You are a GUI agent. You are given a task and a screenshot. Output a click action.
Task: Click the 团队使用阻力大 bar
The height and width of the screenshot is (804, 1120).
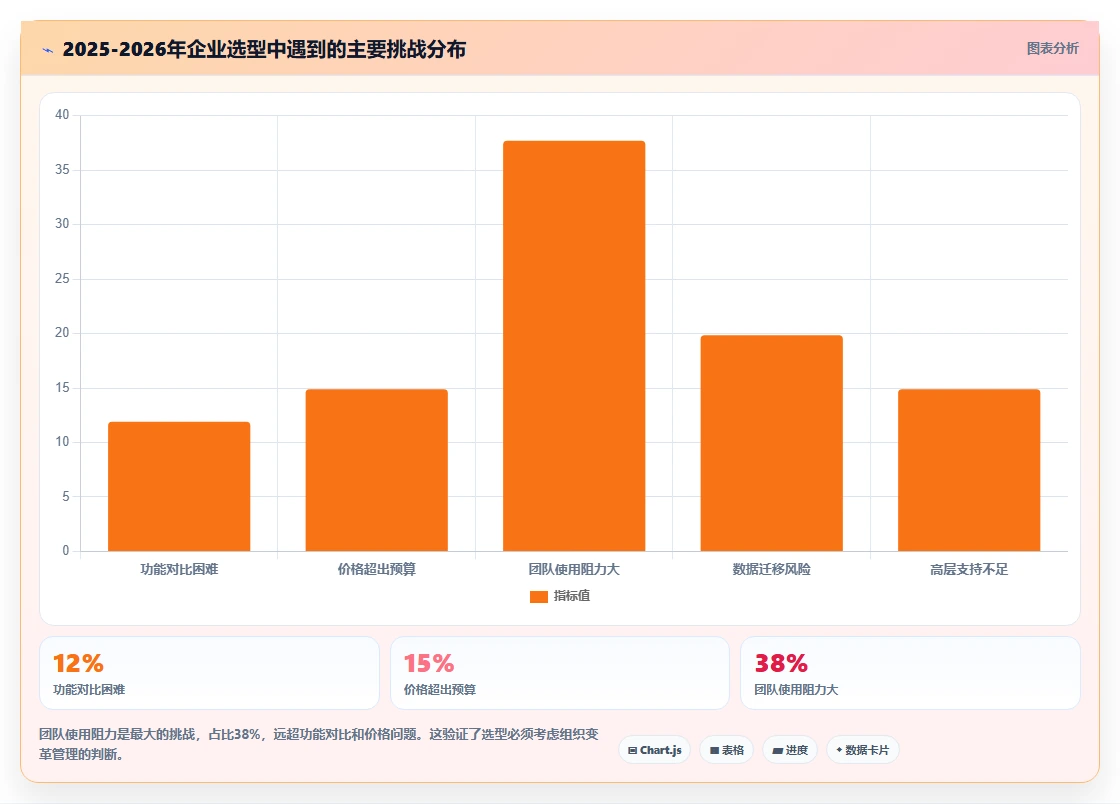pyautogui.click(x=574, y=346)
